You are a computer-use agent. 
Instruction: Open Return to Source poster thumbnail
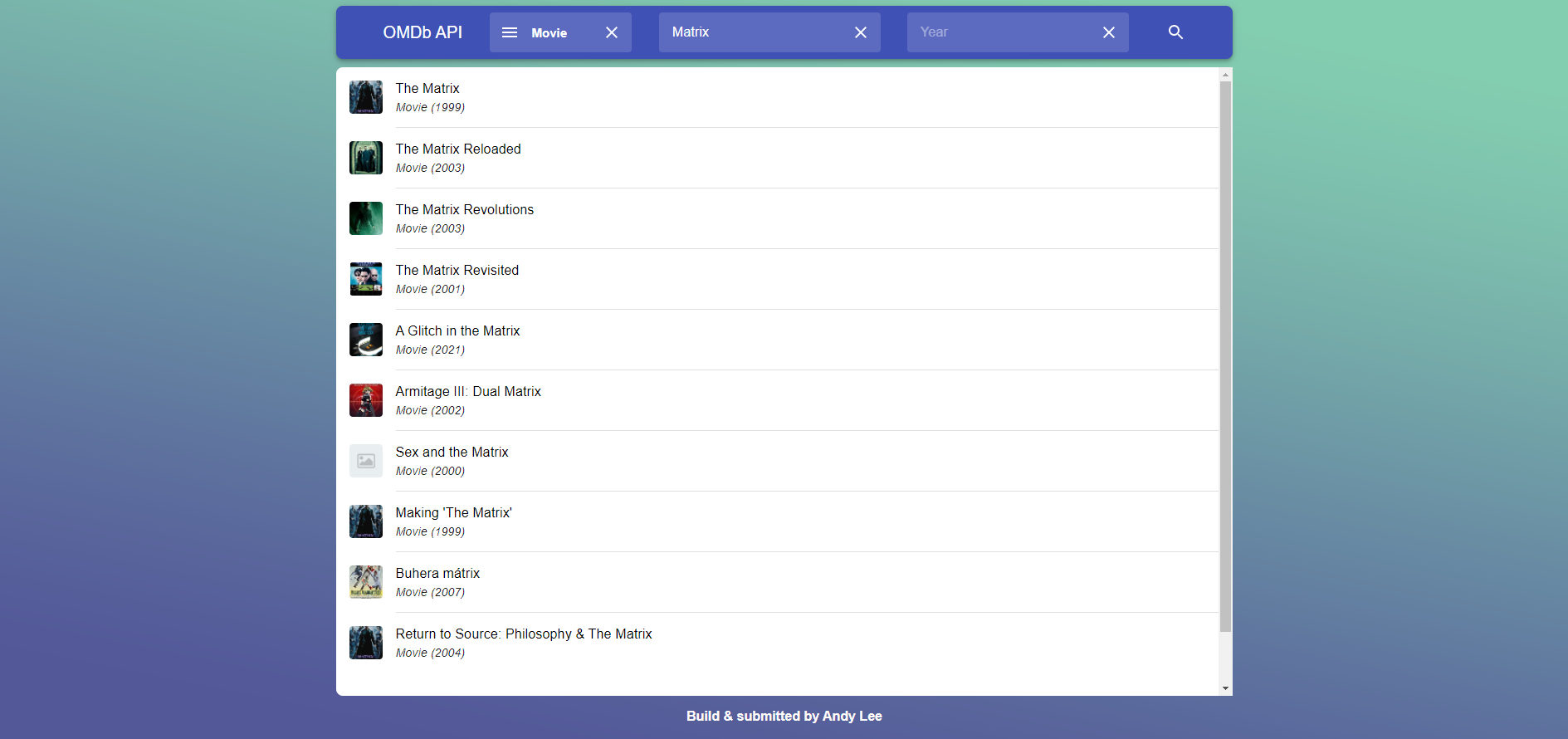(x=366, y=643)
